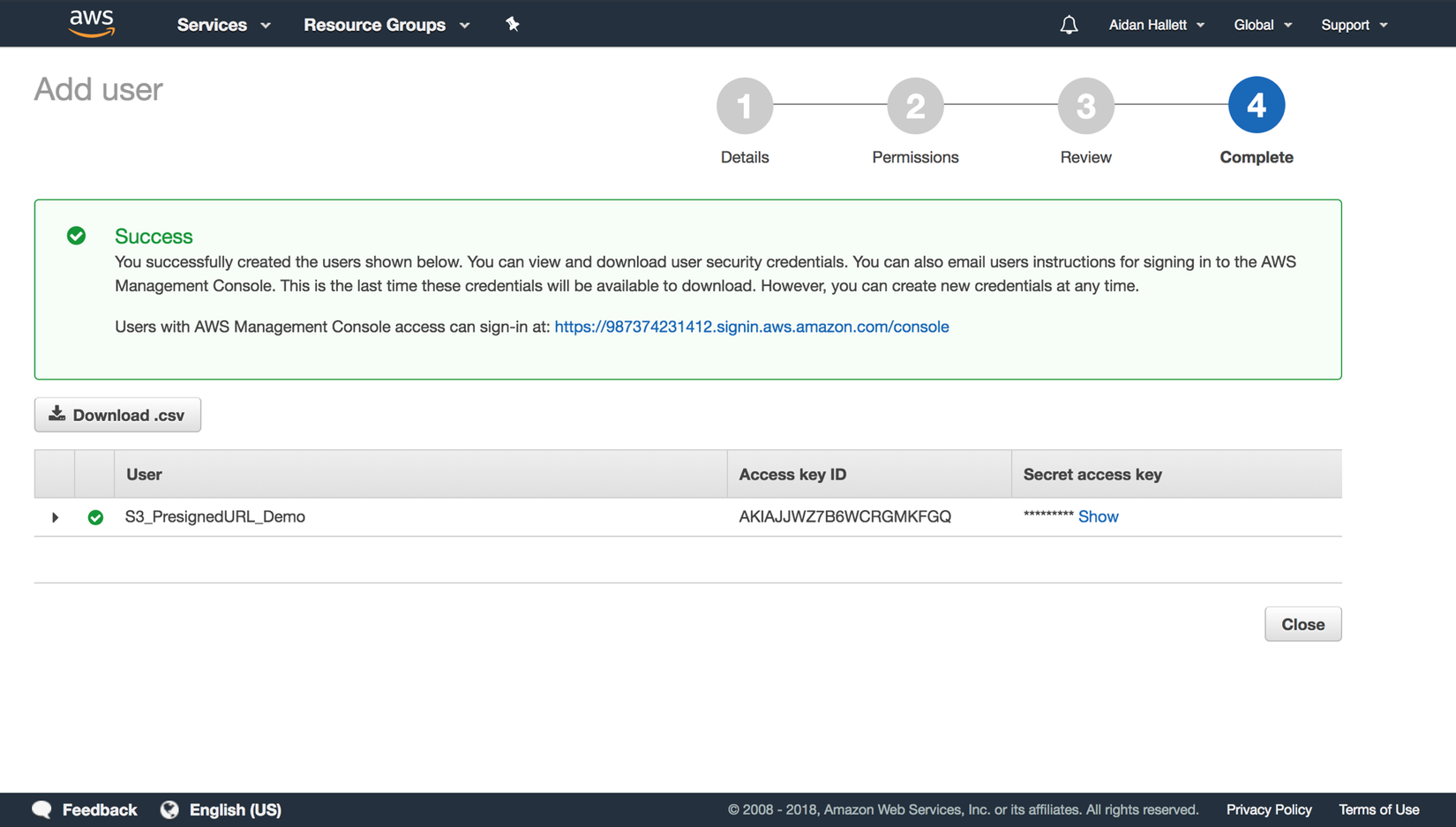This screenshot has width=1456, height=827.
Task: Open the Global region dropdown
Action: pos(1263,25)
